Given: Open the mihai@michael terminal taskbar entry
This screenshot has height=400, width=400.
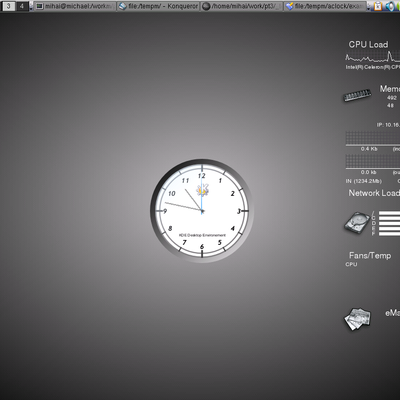Looking at the screenshot, I should 75,6.
